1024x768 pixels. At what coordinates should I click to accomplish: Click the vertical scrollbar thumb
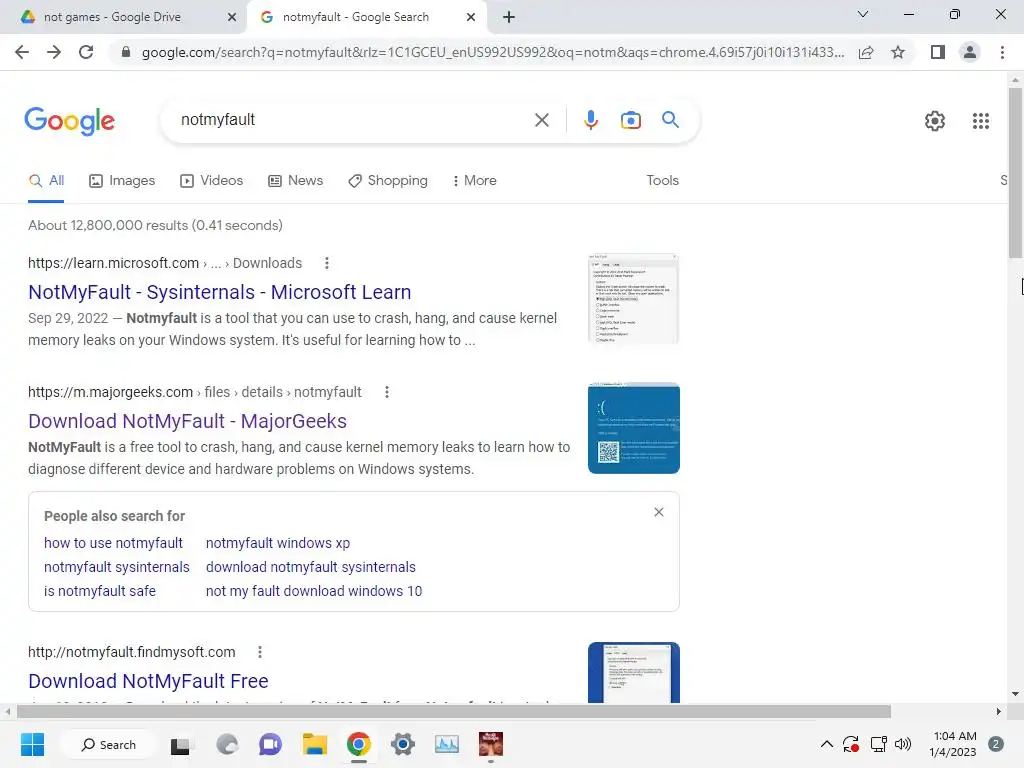pos(1015,172)
